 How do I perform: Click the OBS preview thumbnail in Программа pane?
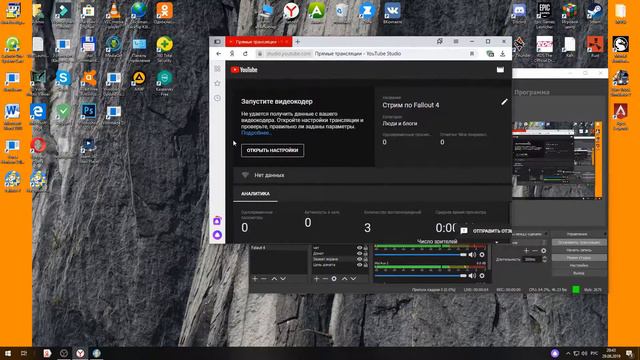557,159
